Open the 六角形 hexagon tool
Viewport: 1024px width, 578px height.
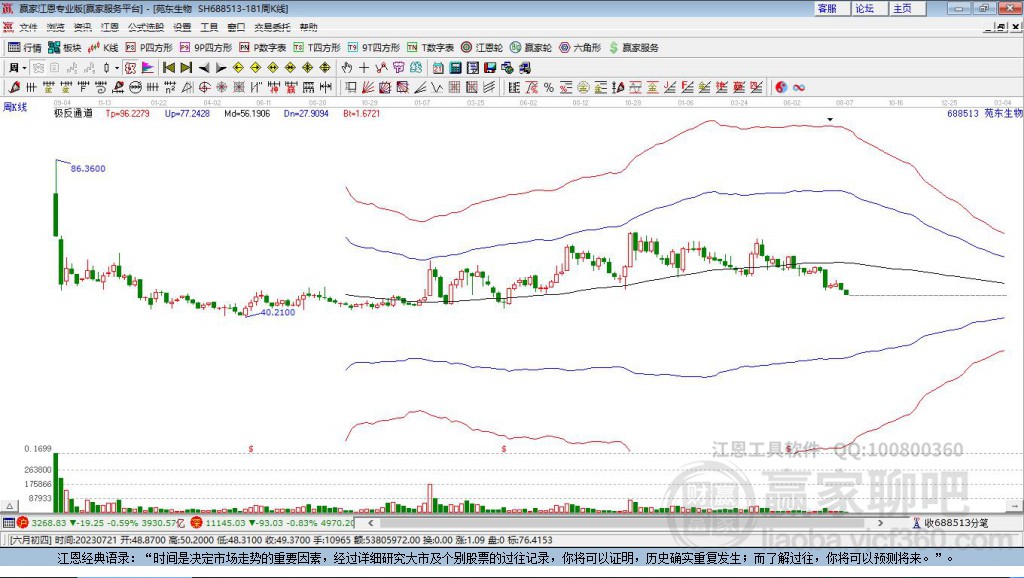tap(580, 48)
